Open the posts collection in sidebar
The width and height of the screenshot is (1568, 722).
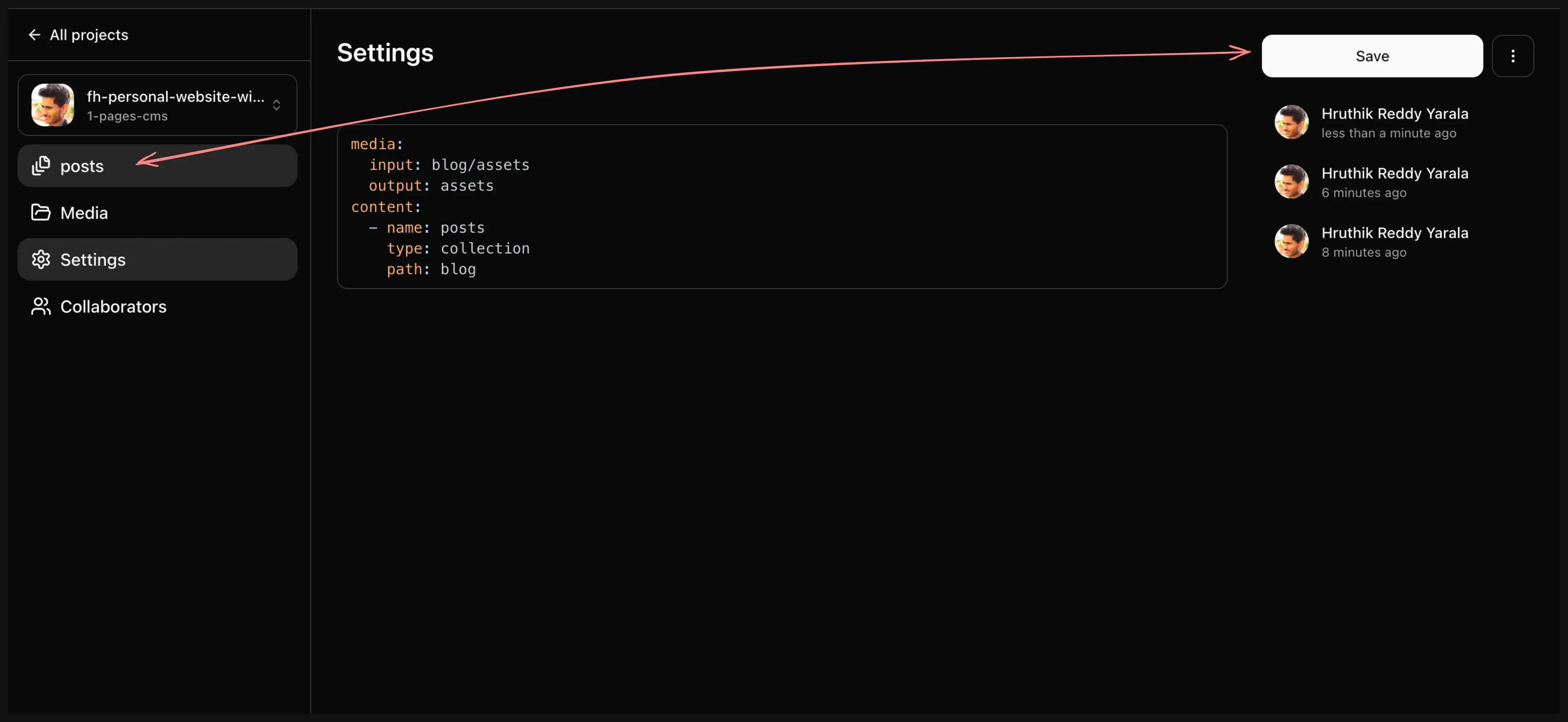click(82, 165)
